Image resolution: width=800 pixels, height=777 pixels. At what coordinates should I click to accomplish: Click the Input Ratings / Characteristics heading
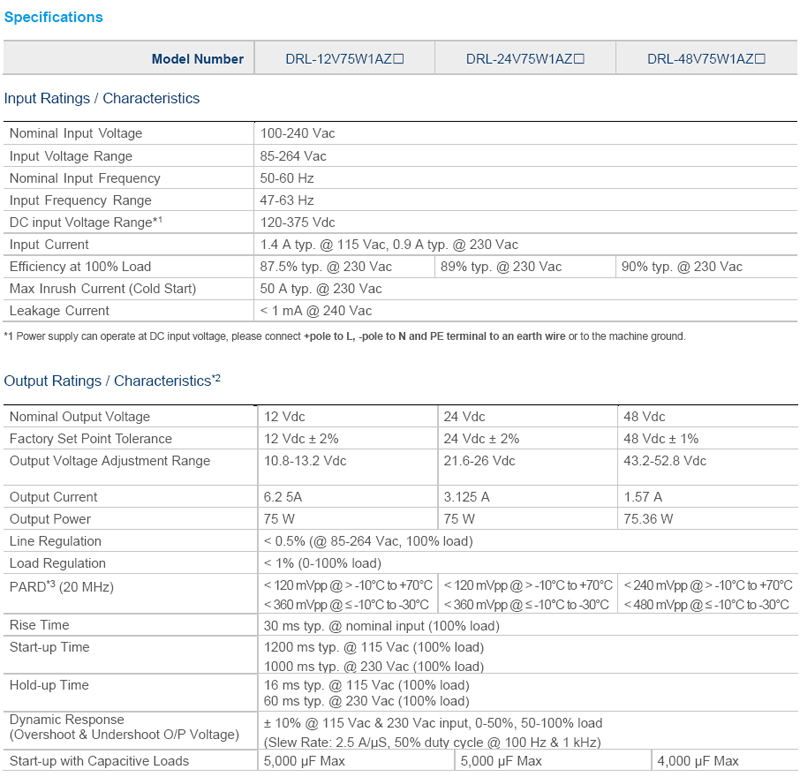(102, 98)
